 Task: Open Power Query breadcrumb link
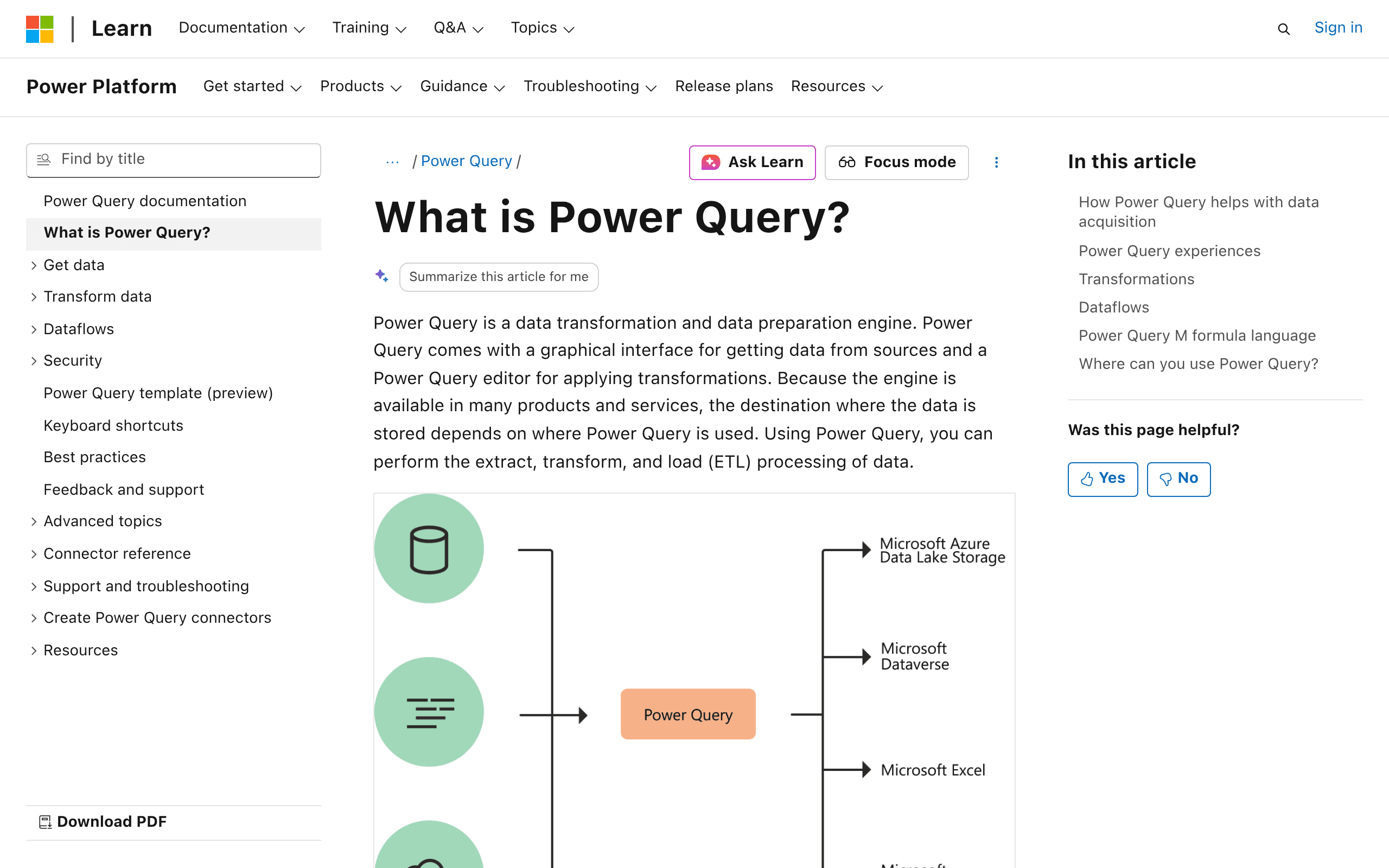coord(466,161)
